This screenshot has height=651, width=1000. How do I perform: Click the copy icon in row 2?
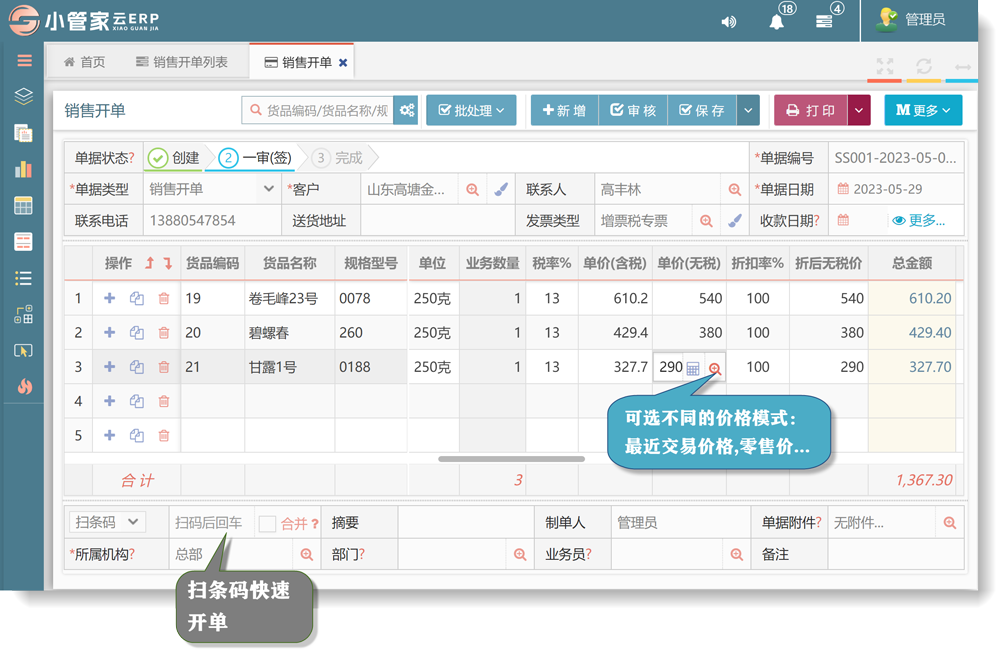[x=137, y=333]
